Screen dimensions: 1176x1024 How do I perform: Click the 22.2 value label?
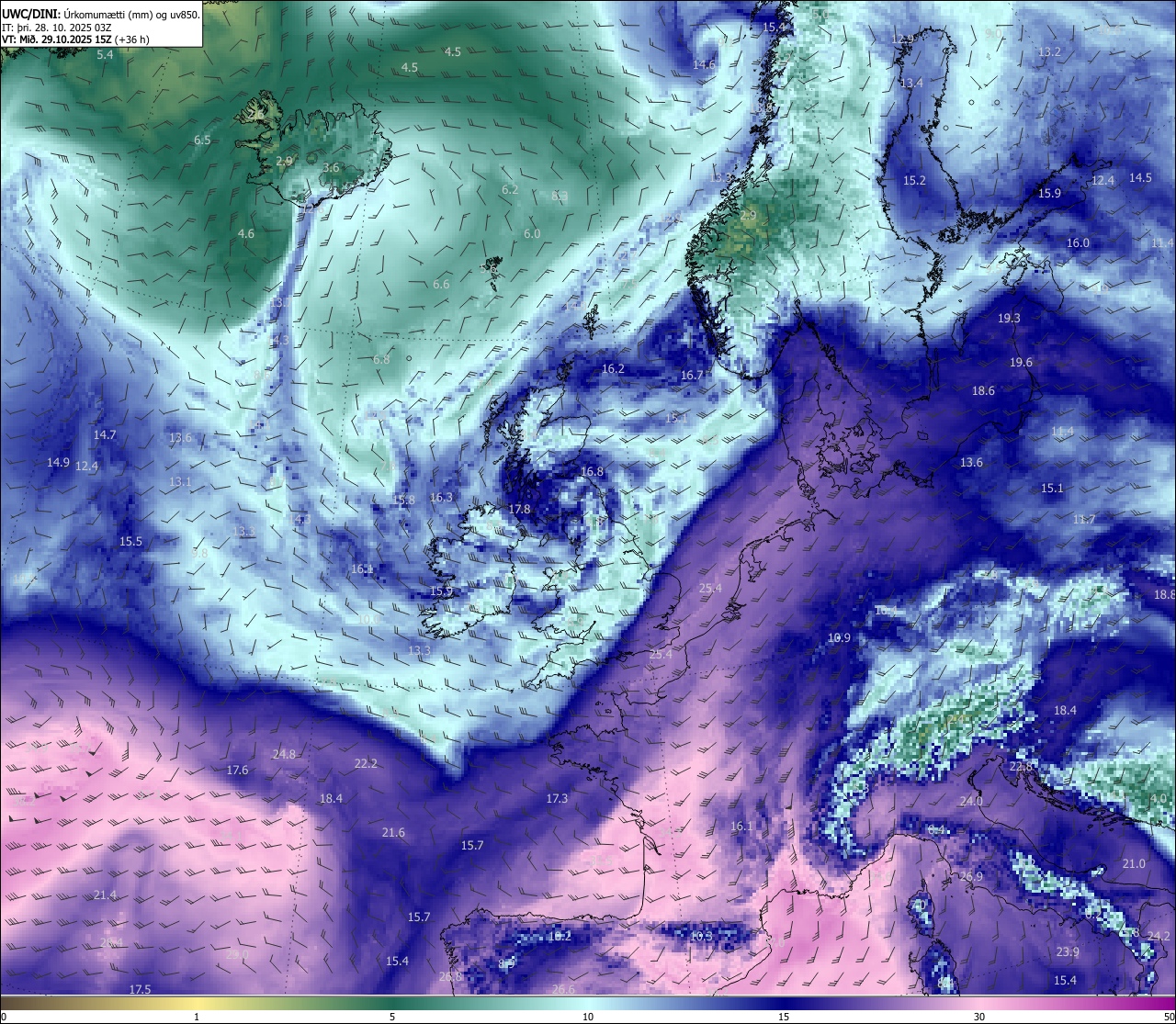366,763
